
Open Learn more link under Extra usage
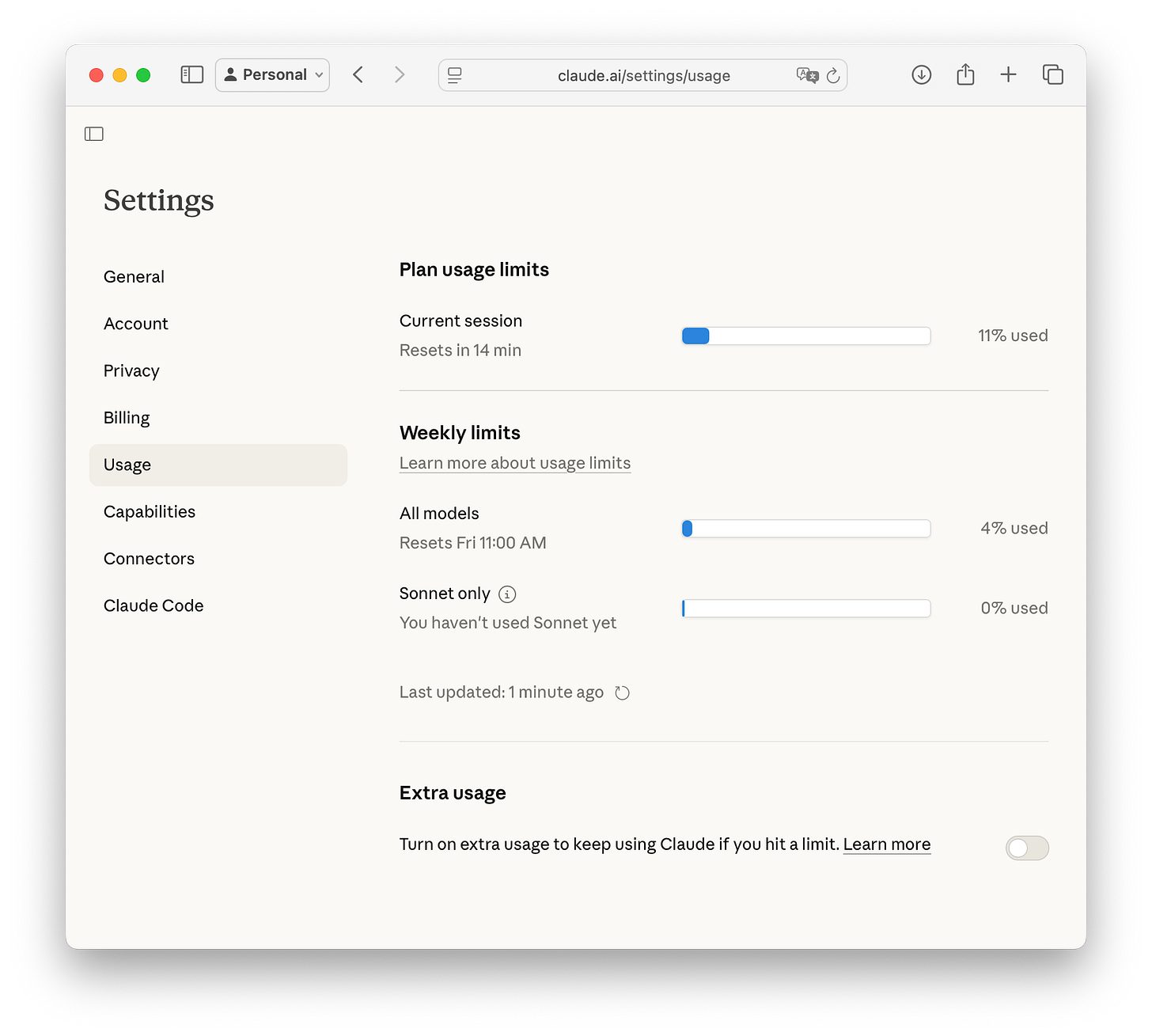tap(887, 844)
